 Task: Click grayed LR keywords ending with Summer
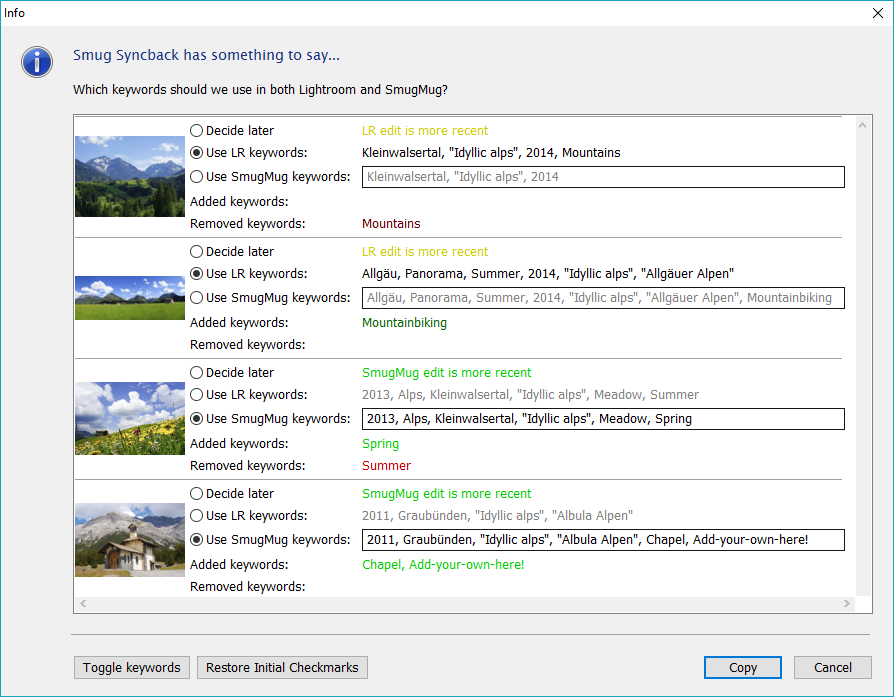530,395
